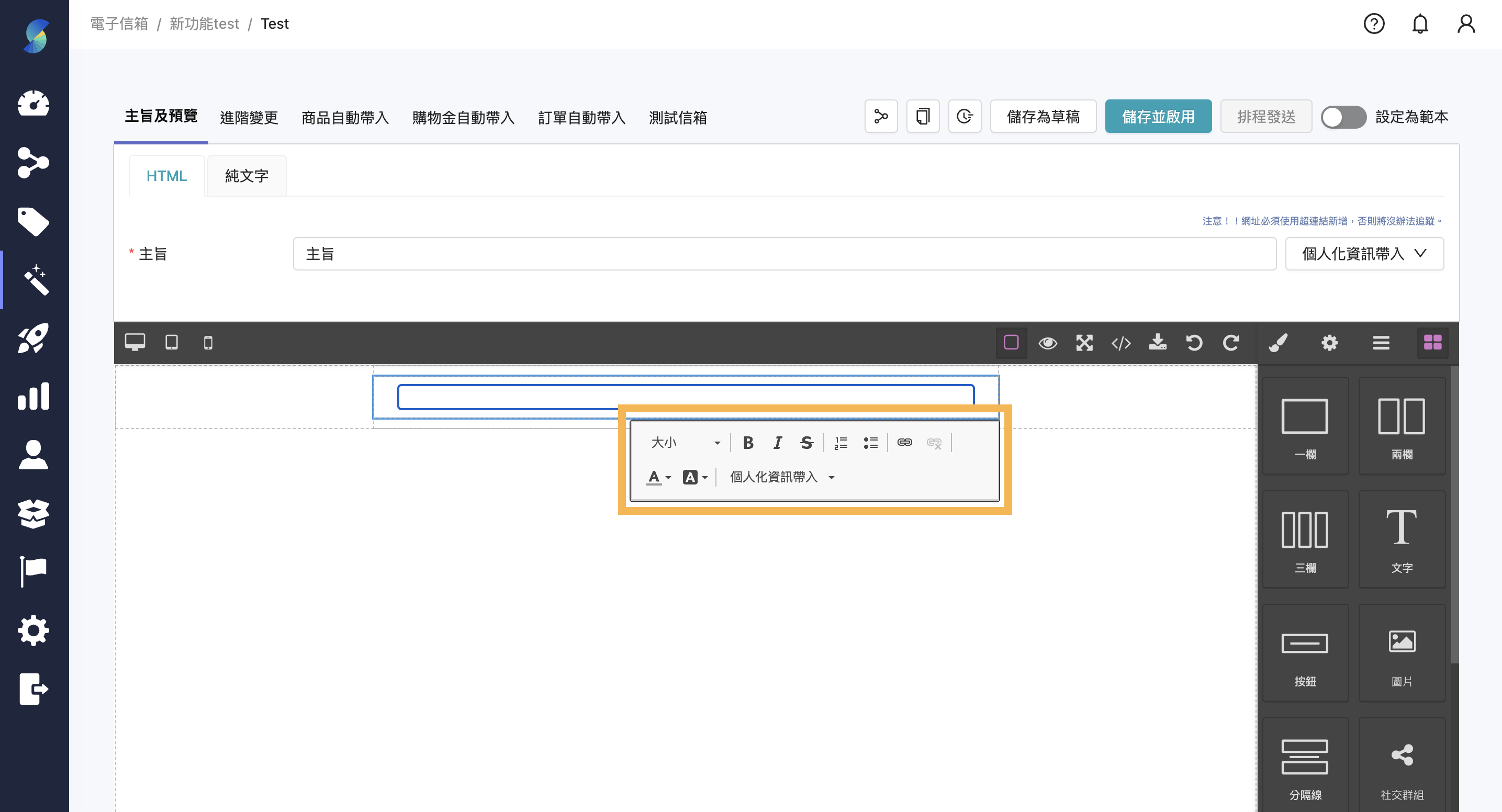The image size is (1502, 812).
Task: Switch to mobile phone preview mode
Action: pos(208,343)
